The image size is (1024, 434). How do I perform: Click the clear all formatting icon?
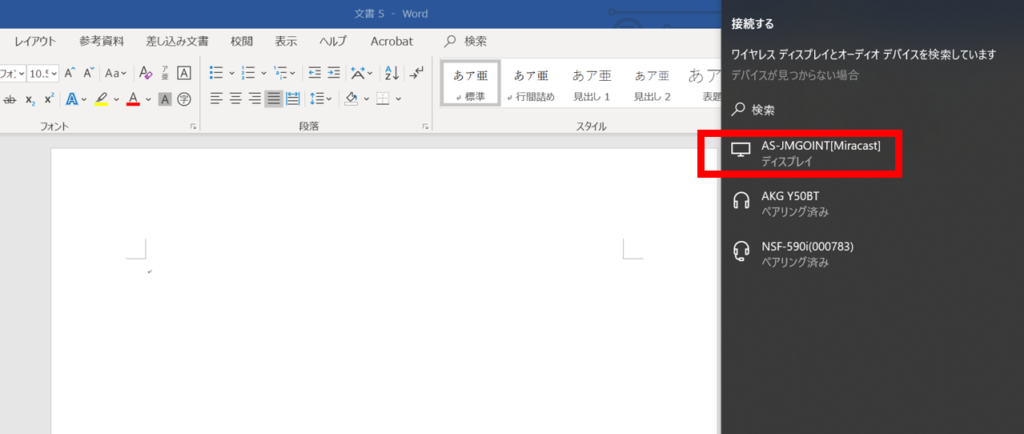pos(146,73)
